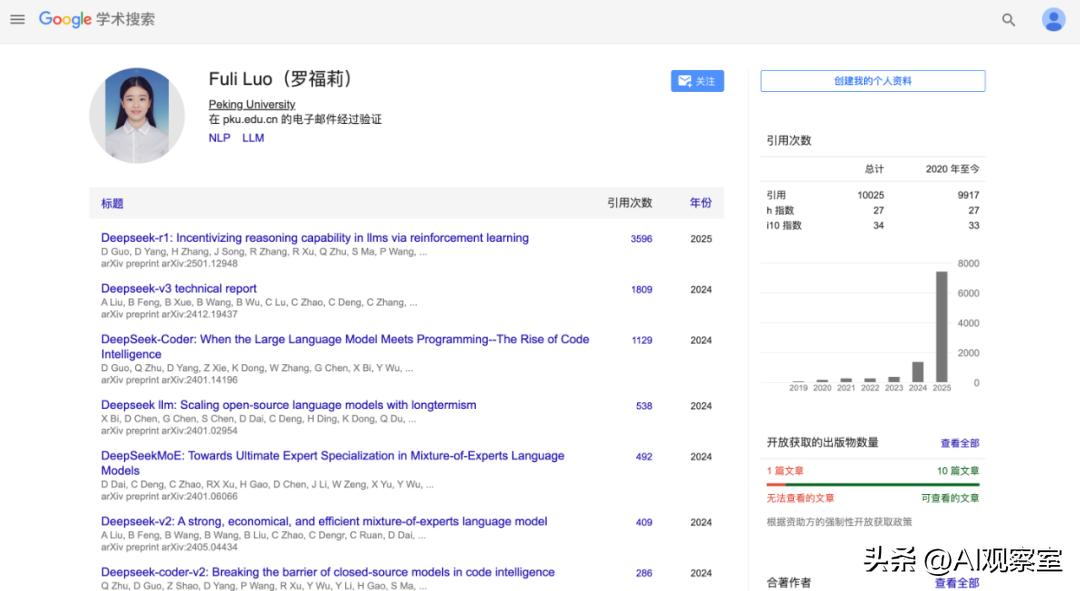Open the 无法查看的文章 category
Image resolution: width=1080 pixels, height=591 pixels.
(800, 497)
